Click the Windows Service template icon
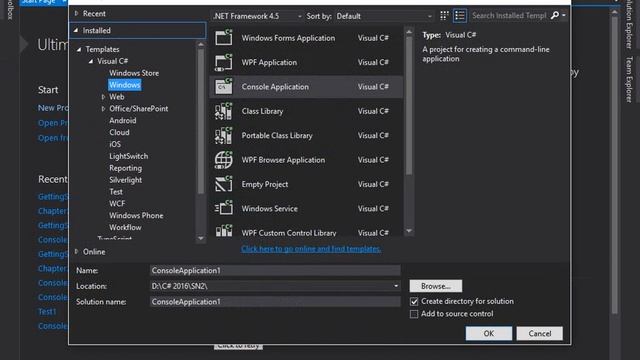Viewport: 640px width, 360px height. pyautogui.click(x=224, y=209)
